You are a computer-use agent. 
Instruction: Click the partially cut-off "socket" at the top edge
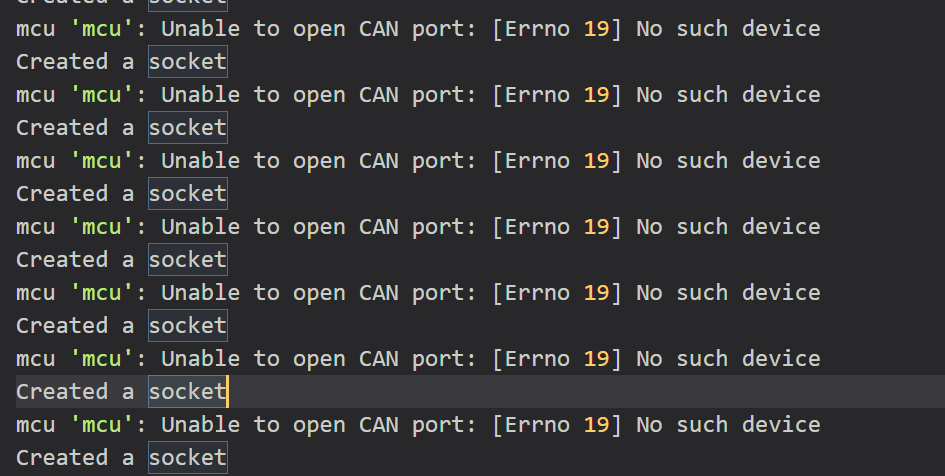tap(187, 5)
